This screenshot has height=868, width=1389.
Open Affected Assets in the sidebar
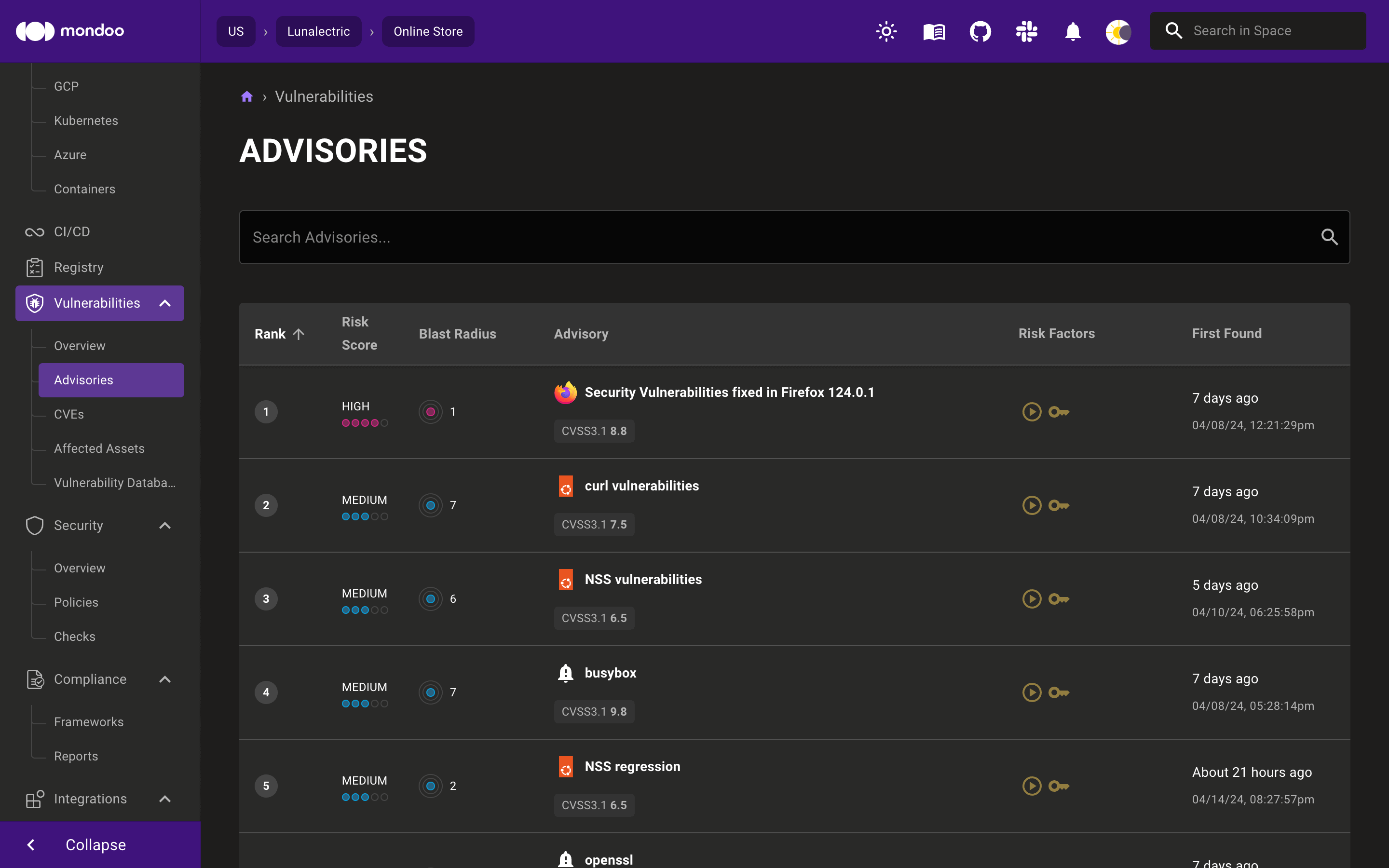coord(99,448)
